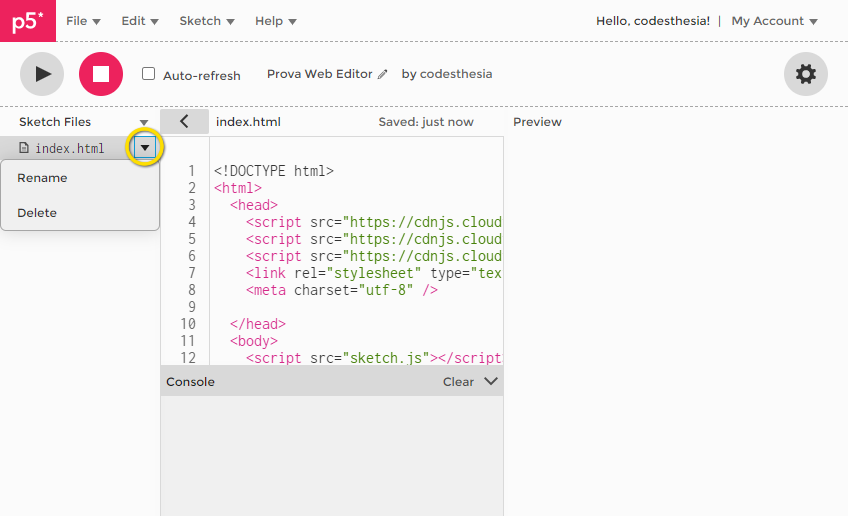Click the link rel stylesheet code line
Image resolution: width=848 pixels, height=516 pixels.
click(373, 273)
